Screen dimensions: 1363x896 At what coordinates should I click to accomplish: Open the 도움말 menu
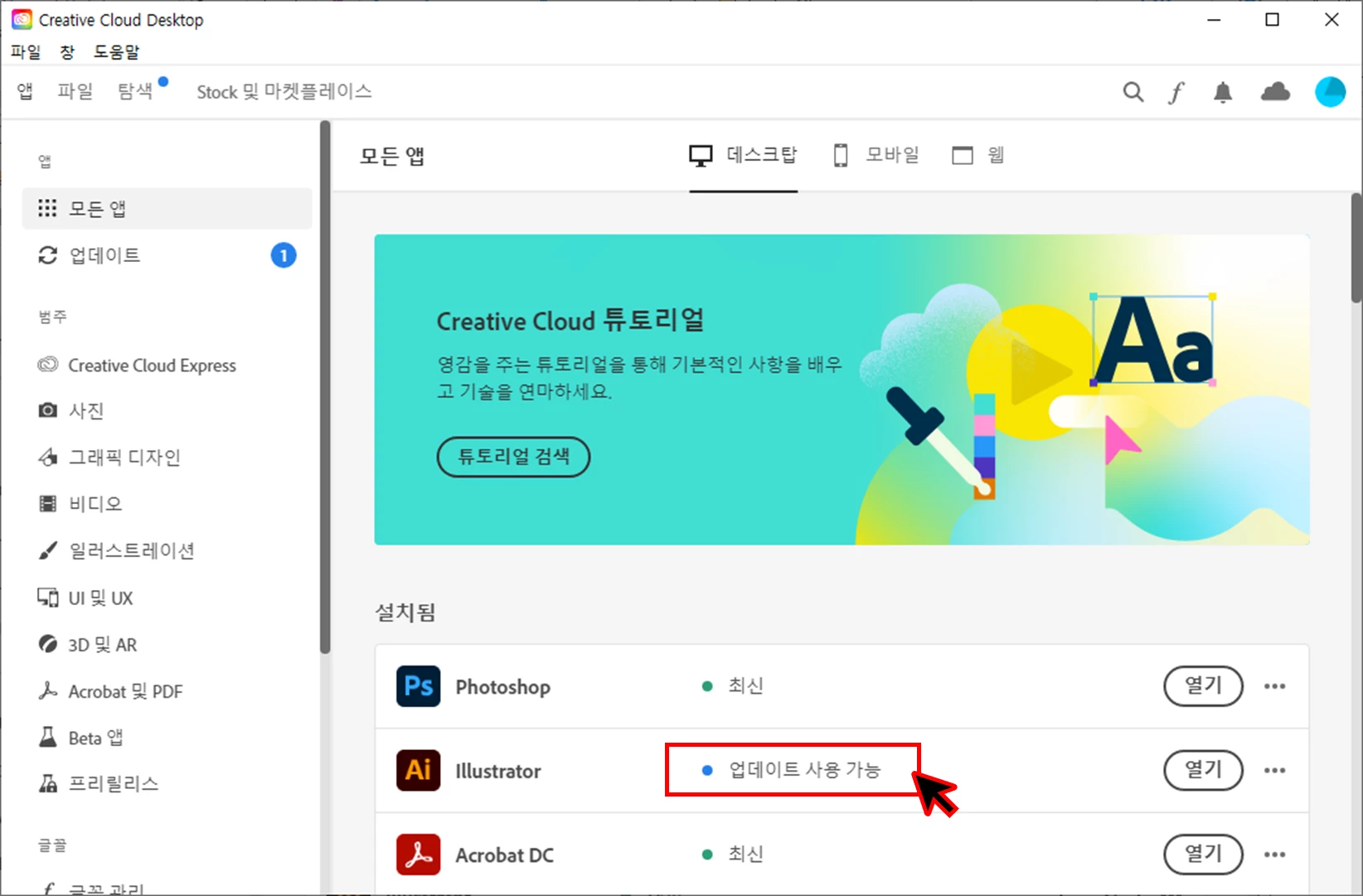tap(116, 51)
